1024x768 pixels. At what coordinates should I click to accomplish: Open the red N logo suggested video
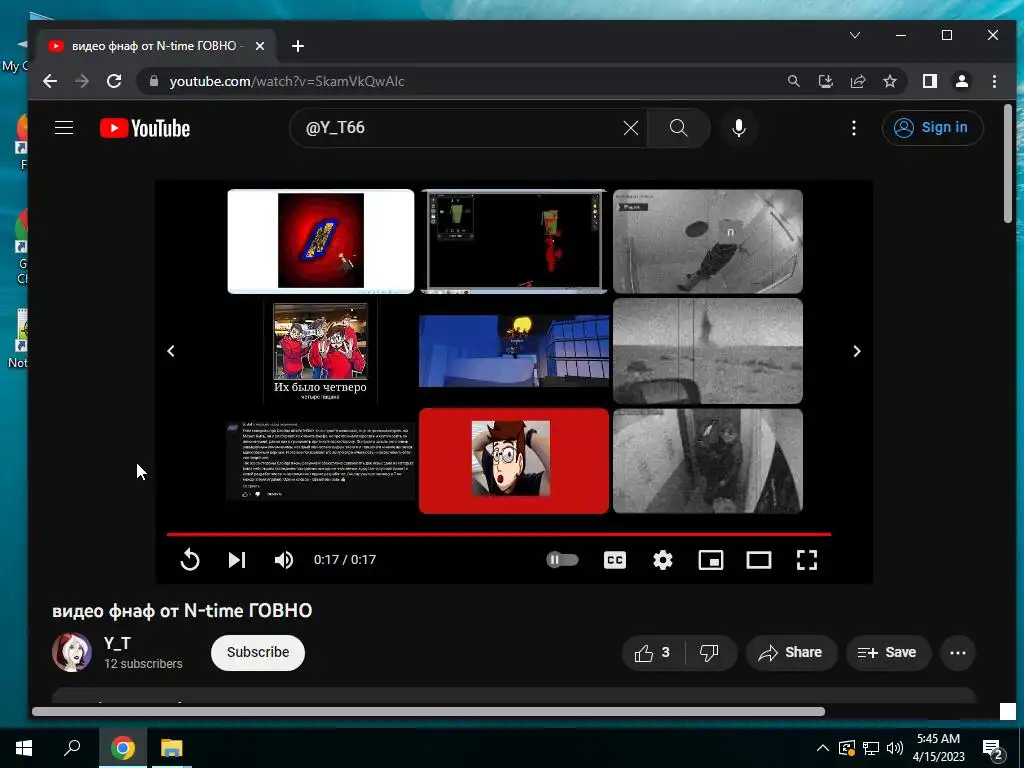(x=321, y=241)
